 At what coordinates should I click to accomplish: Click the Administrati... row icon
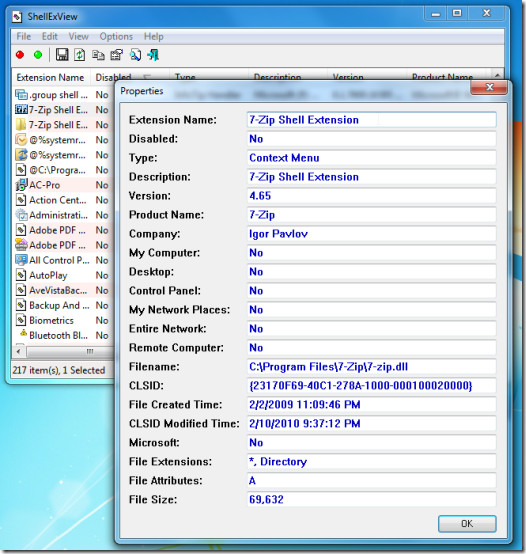21,215
